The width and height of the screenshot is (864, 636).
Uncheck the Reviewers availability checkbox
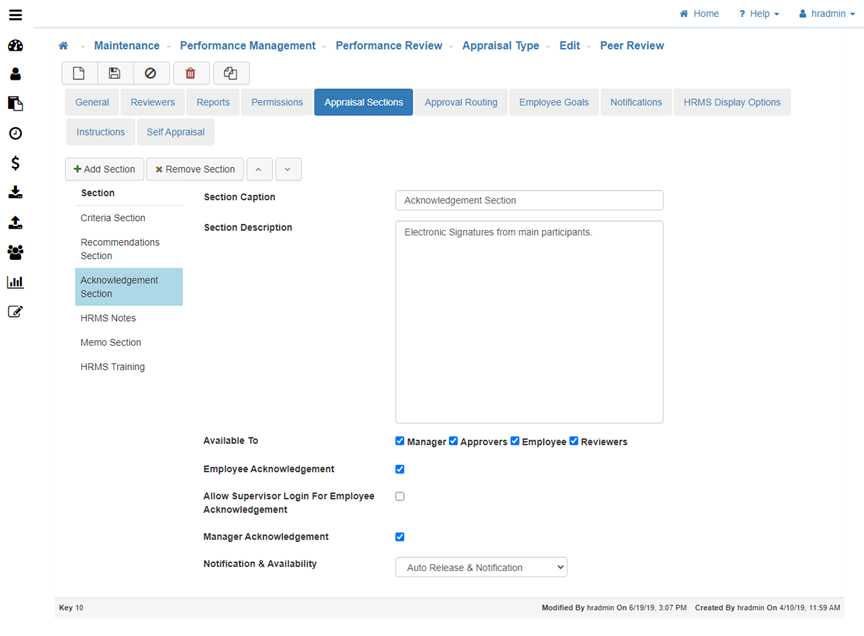574,441
